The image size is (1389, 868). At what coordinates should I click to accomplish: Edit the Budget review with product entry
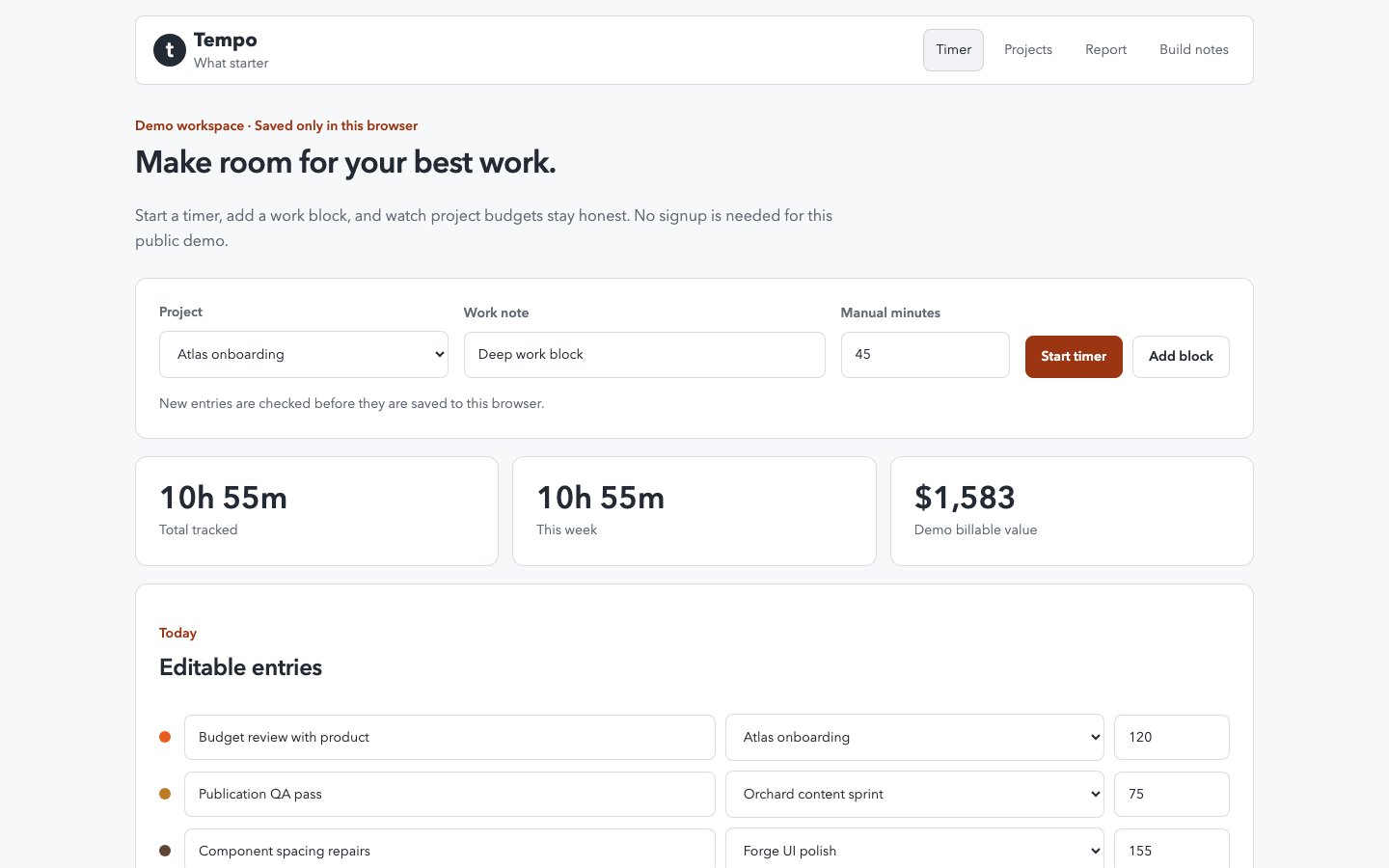click(x=449, y=737)
